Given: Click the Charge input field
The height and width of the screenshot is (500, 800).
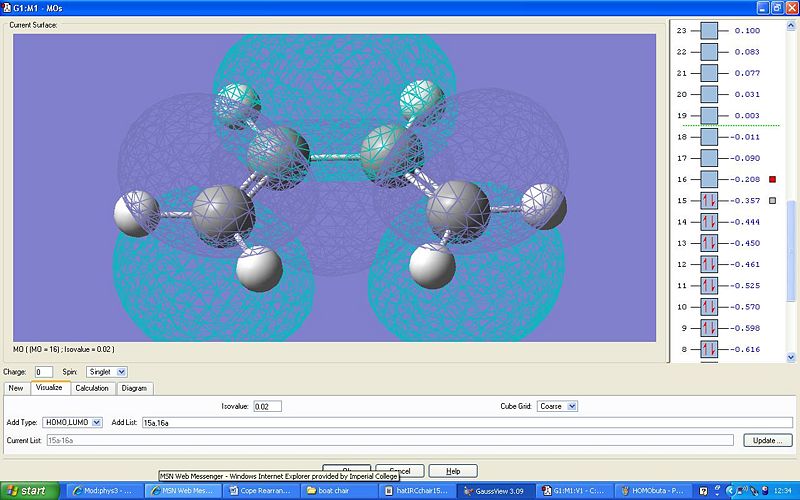Looking at the screenshot, I should click(43, 372).
